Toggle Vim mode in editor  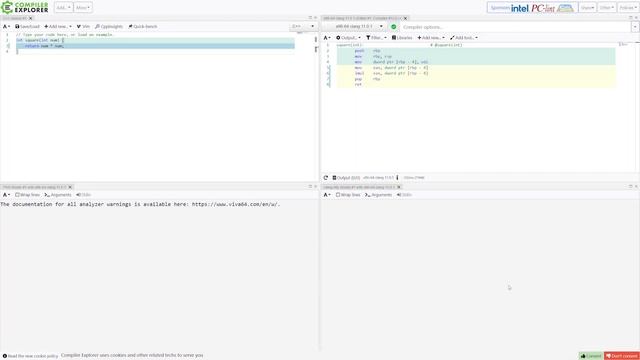click(x=83, y=27)
